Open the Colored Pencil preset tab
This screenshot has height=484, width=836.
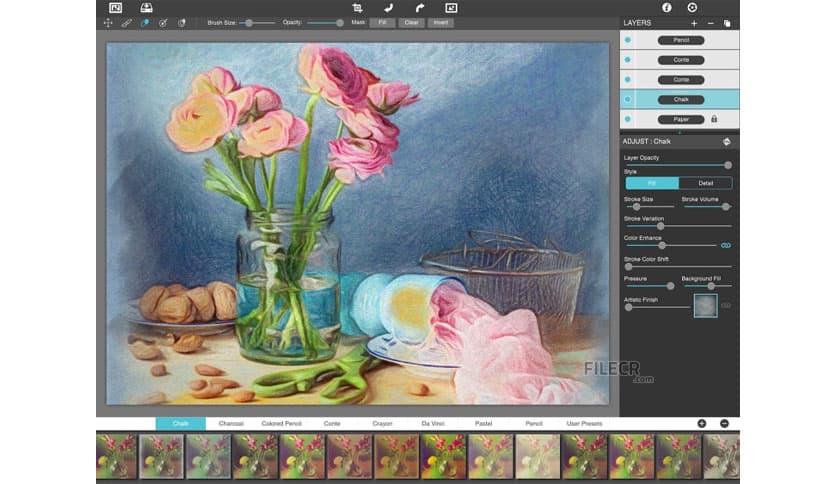[x=282, y=423]
